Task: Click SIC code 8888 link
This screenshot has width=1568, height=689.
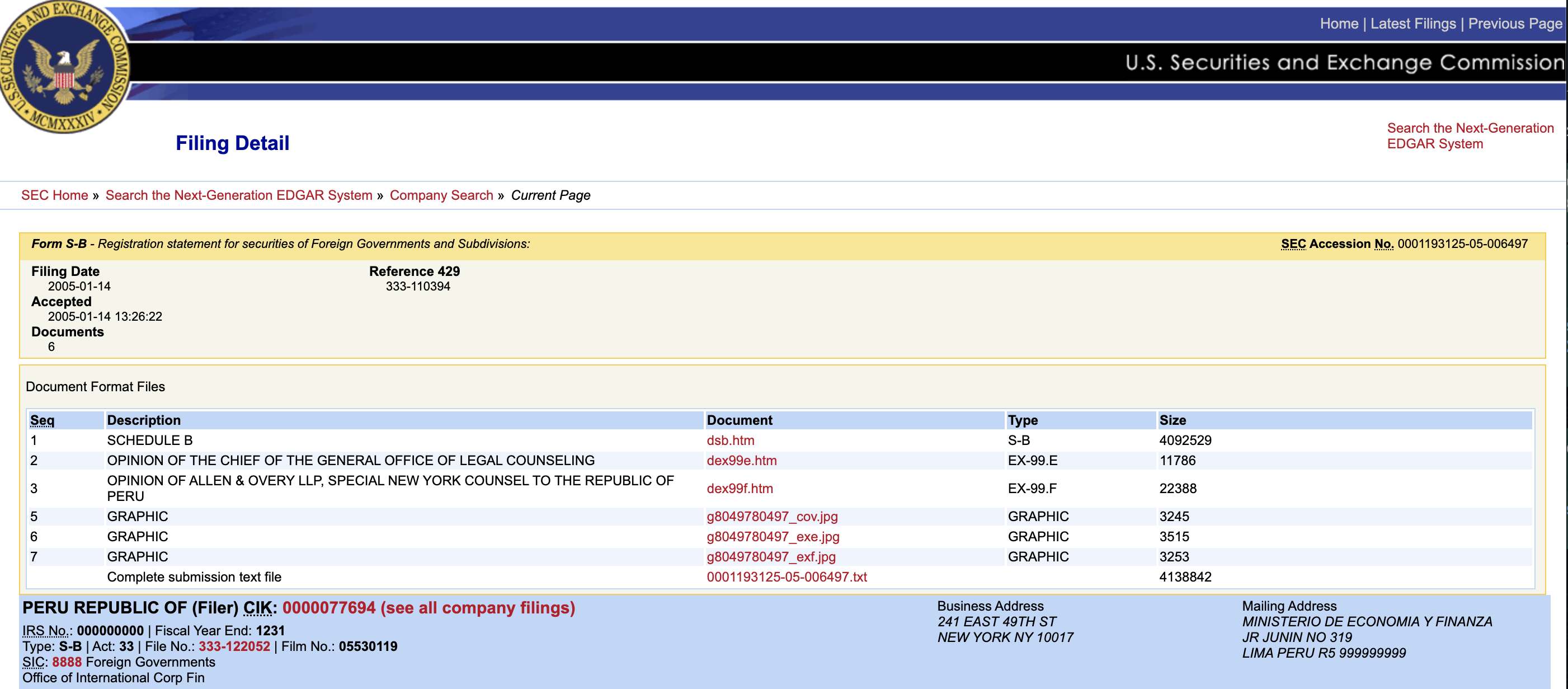Action: pos(67,662)
